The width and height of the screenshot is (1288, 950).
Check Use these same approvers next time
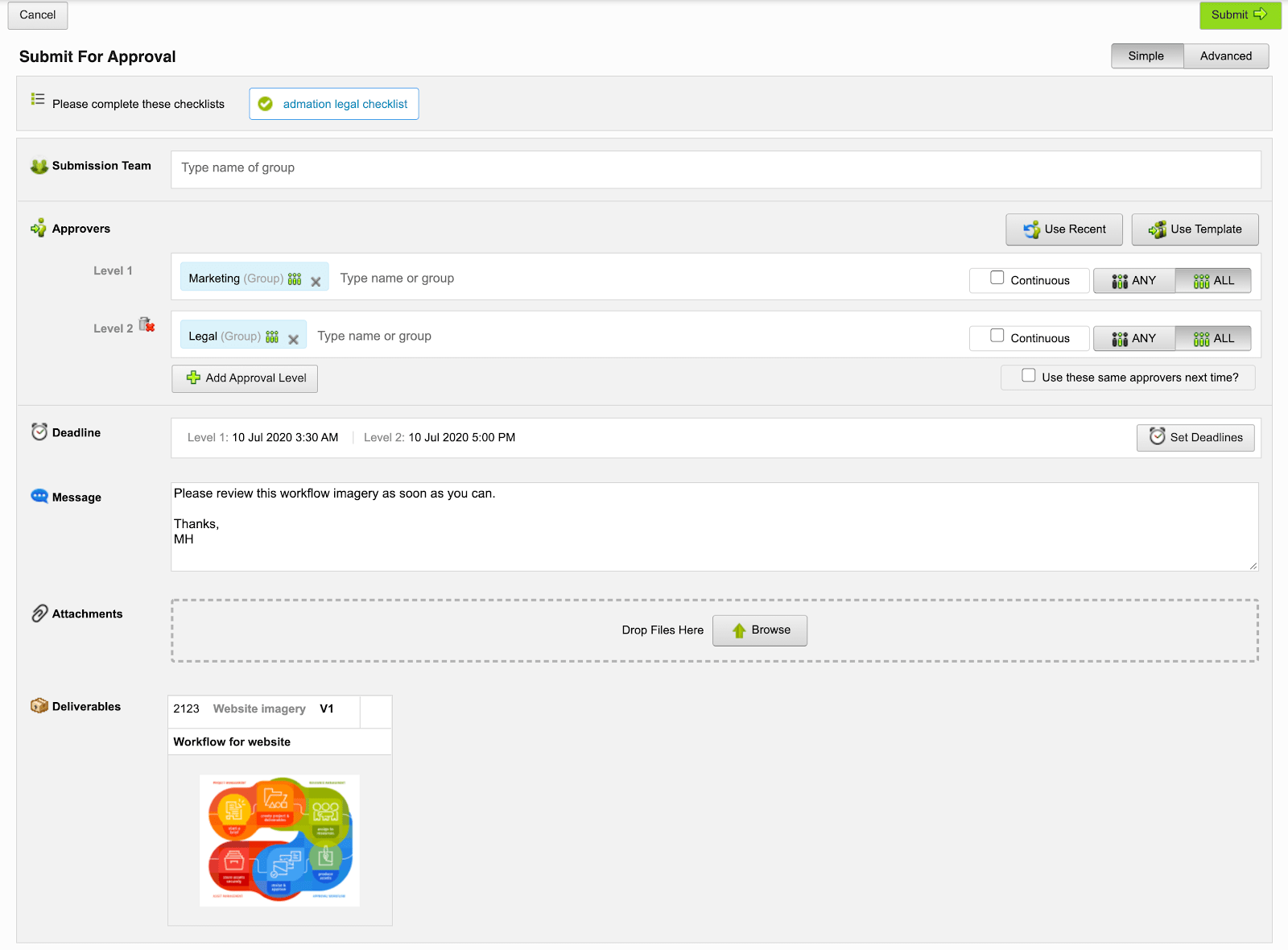[x=1028, y=375]
